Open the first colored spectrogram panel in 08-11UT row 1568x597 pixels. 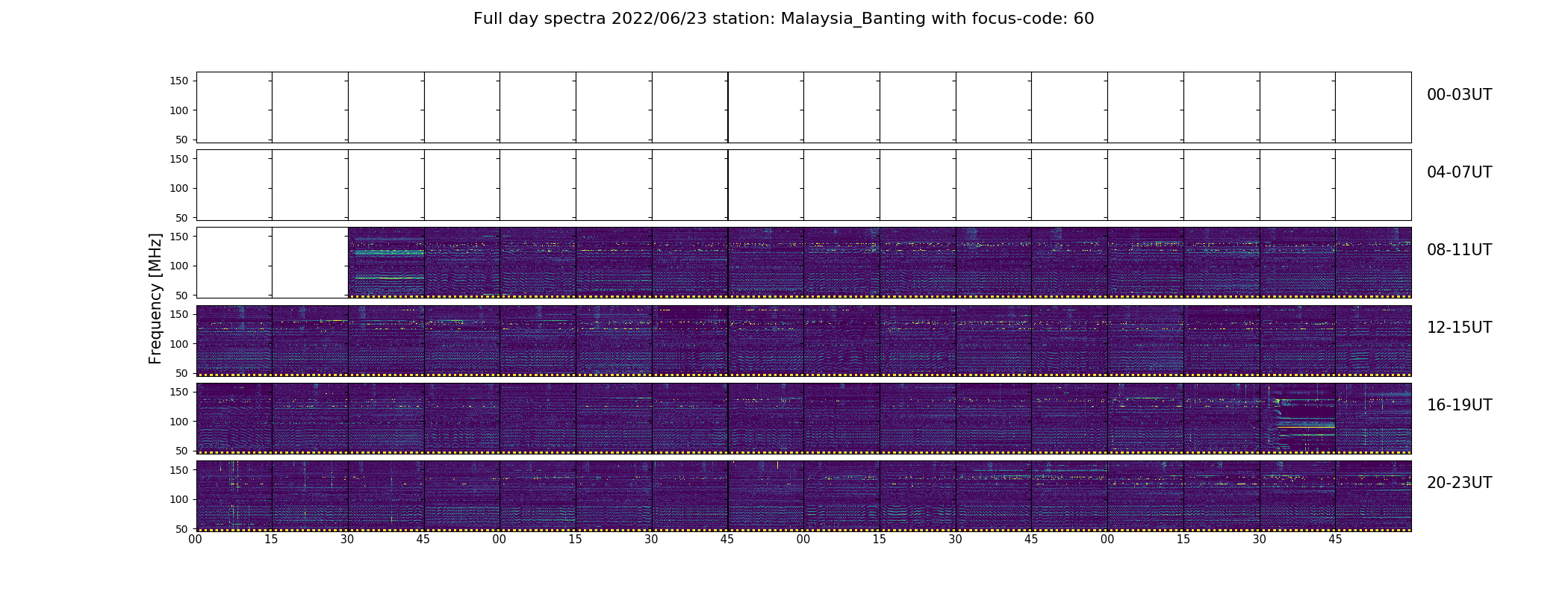tap(386, 263)
